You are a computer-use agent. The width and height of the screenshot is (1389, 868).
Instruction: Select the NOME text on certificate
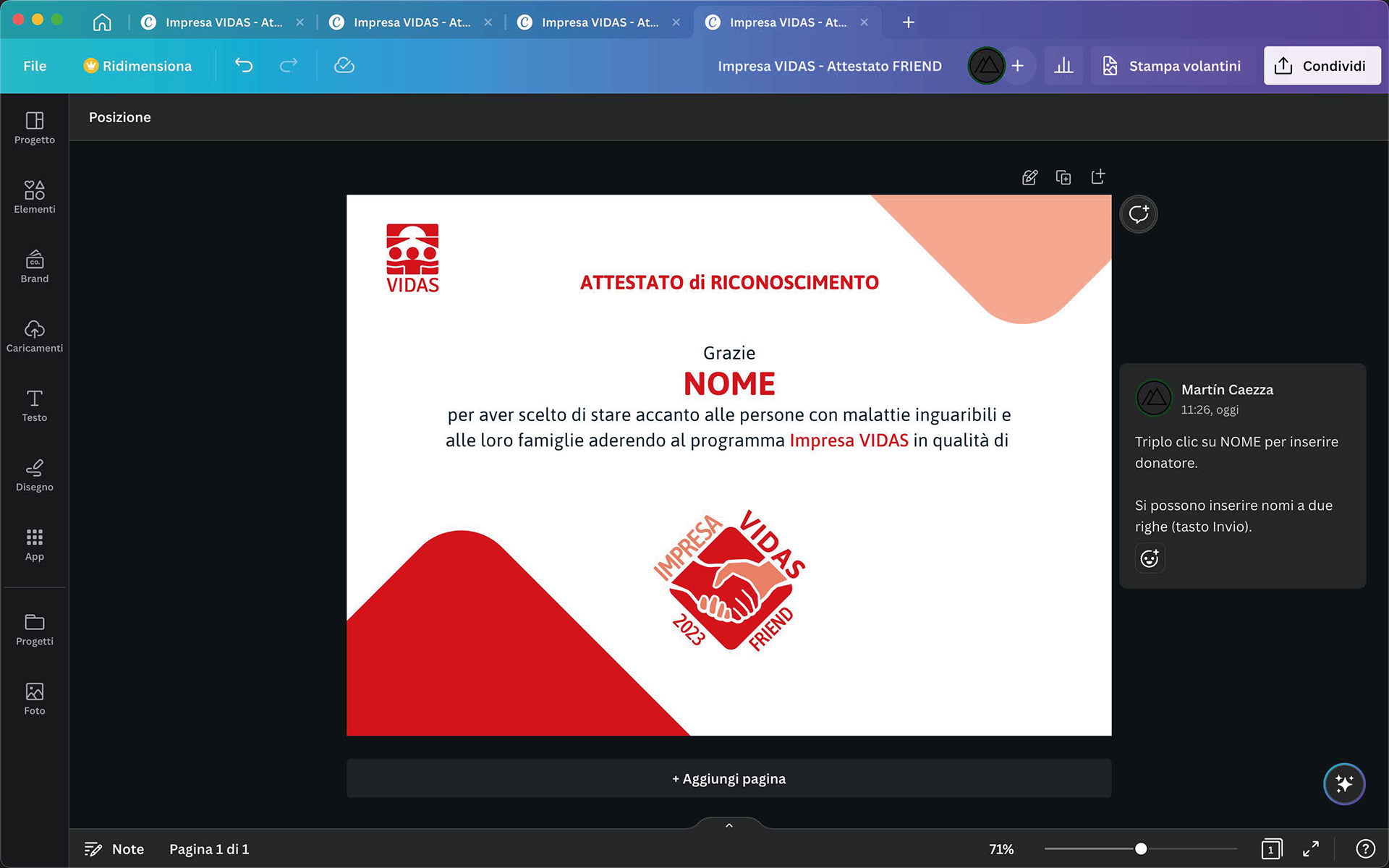729,384
